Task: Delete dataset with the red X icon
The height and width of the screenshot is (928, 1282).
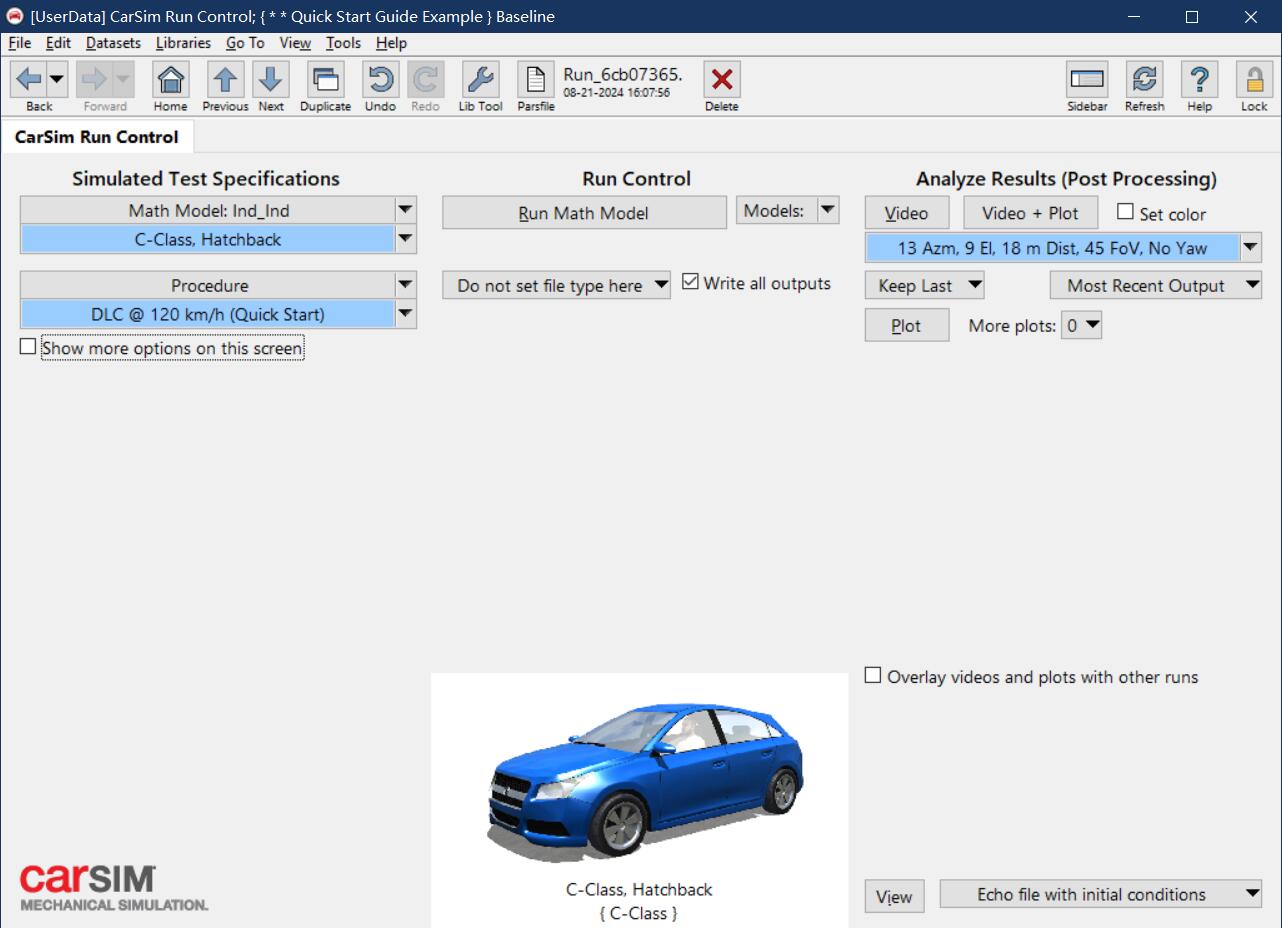Action: 722,79
